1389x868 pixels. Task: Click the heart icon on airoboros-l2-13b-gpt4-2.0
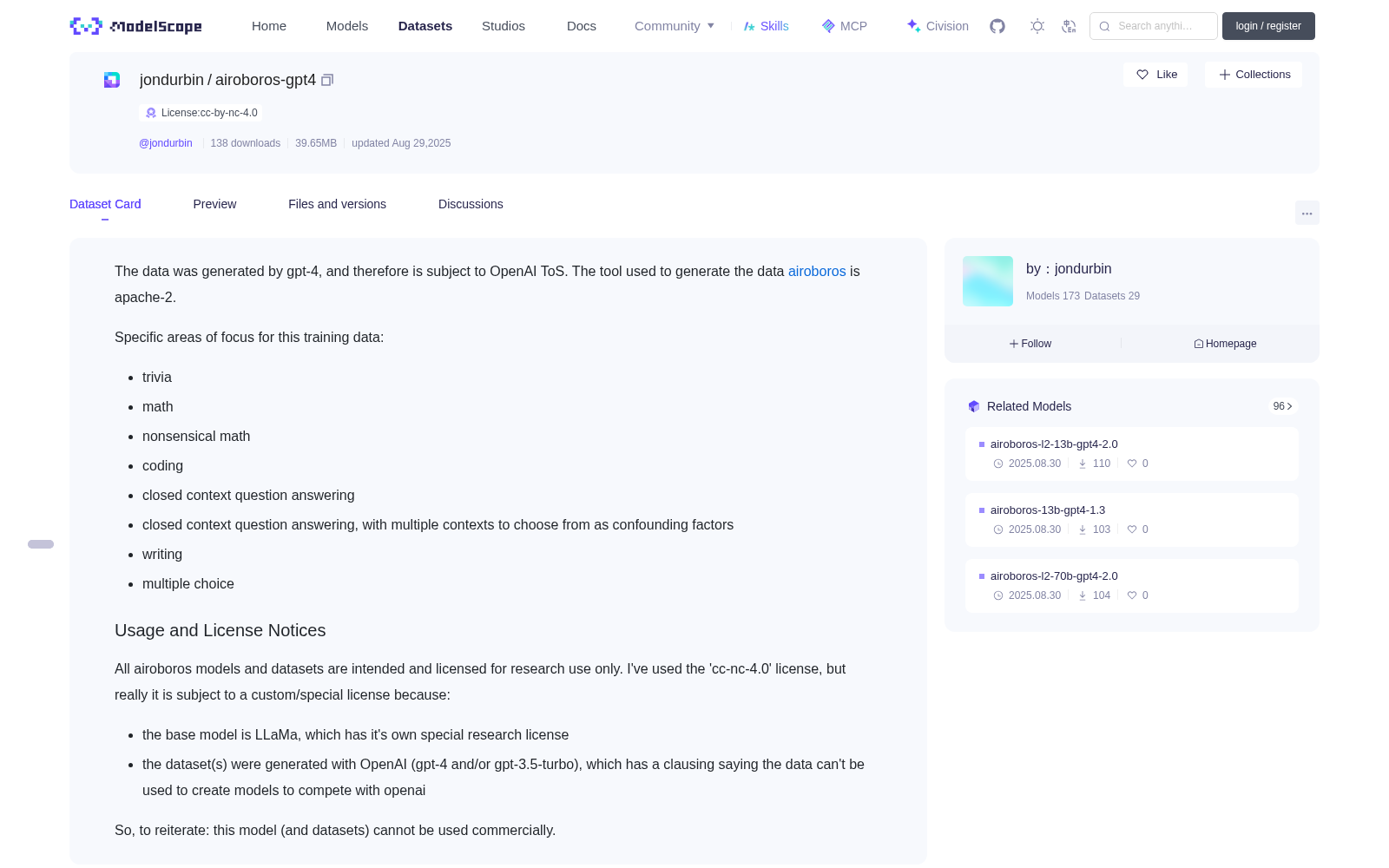pos(1132,464)
